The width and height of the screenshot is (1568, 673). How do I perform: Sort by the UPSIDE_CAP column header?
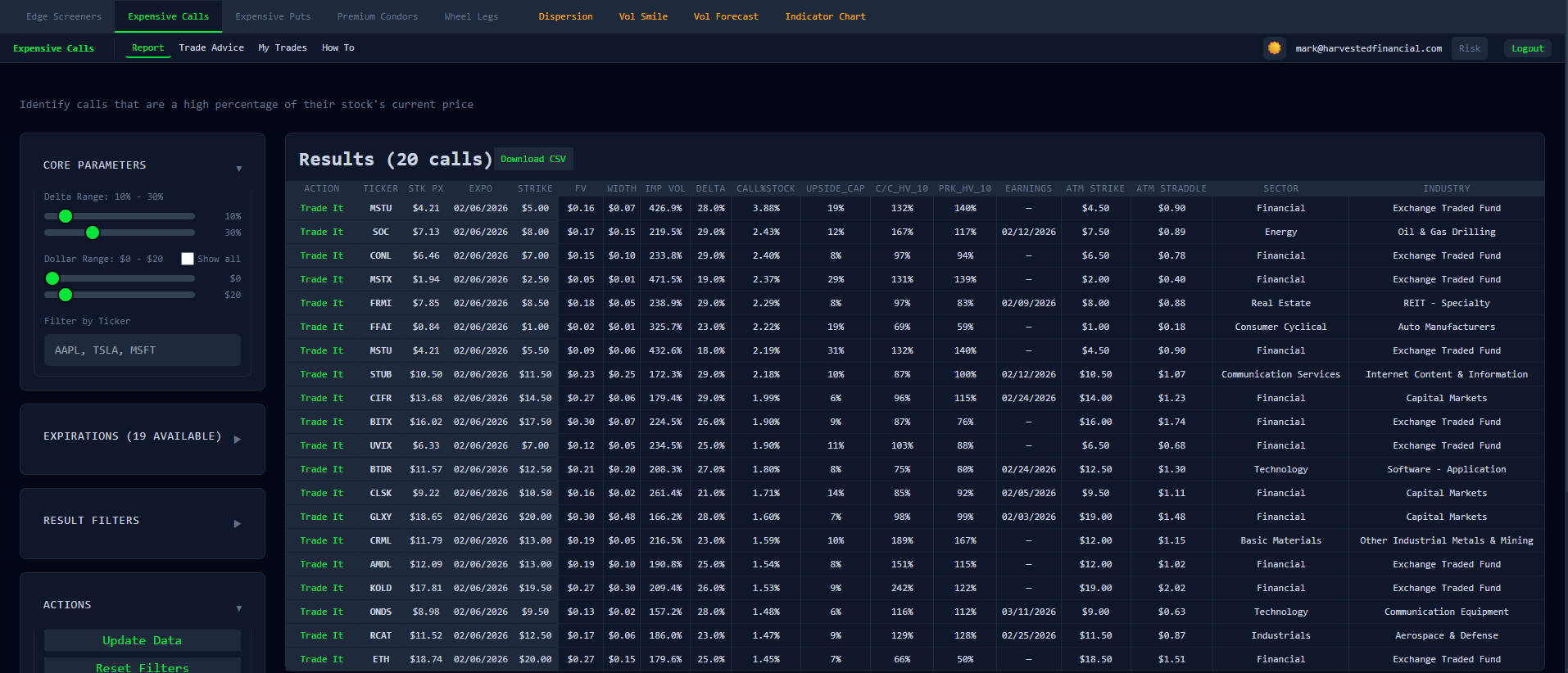click(835, 188)
